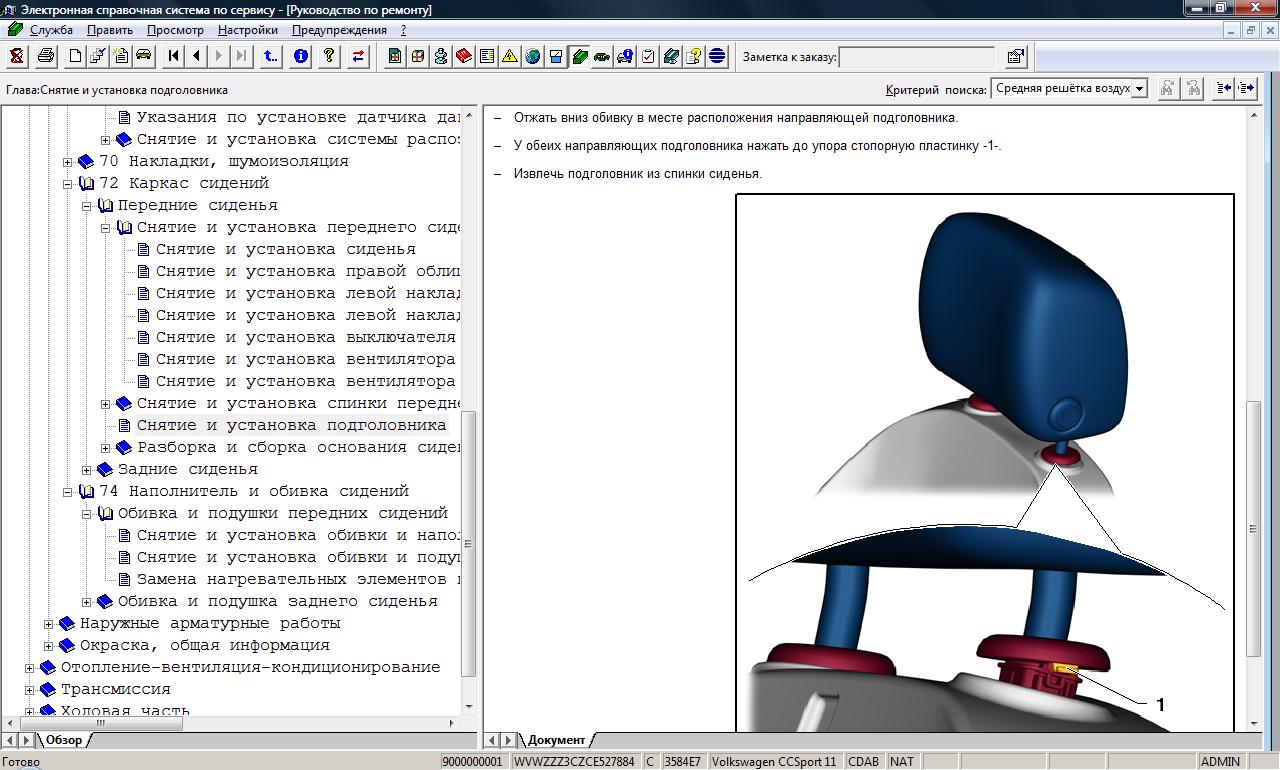This screenshot has height=770, width=1280.
Task: Click the globe icon in the toolbar
Action: pos(533,57)
